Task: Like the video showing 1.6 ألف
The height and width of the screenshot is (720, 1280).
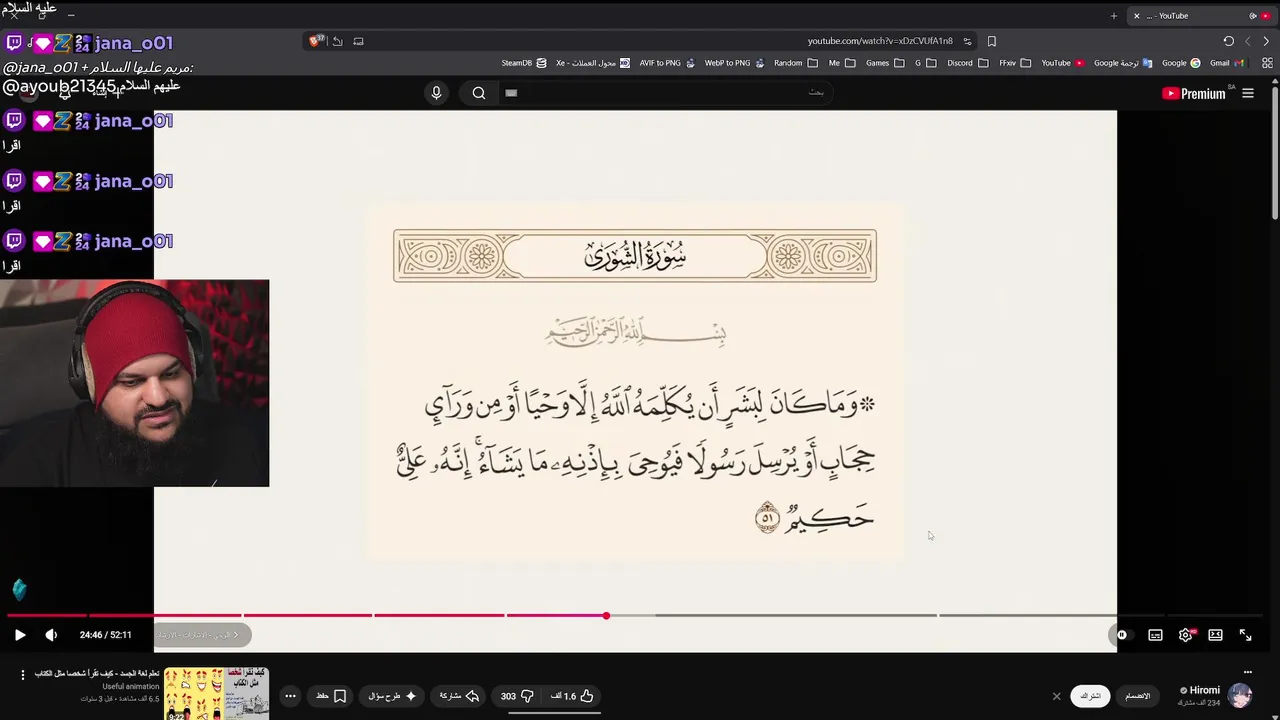Action: 573,696
